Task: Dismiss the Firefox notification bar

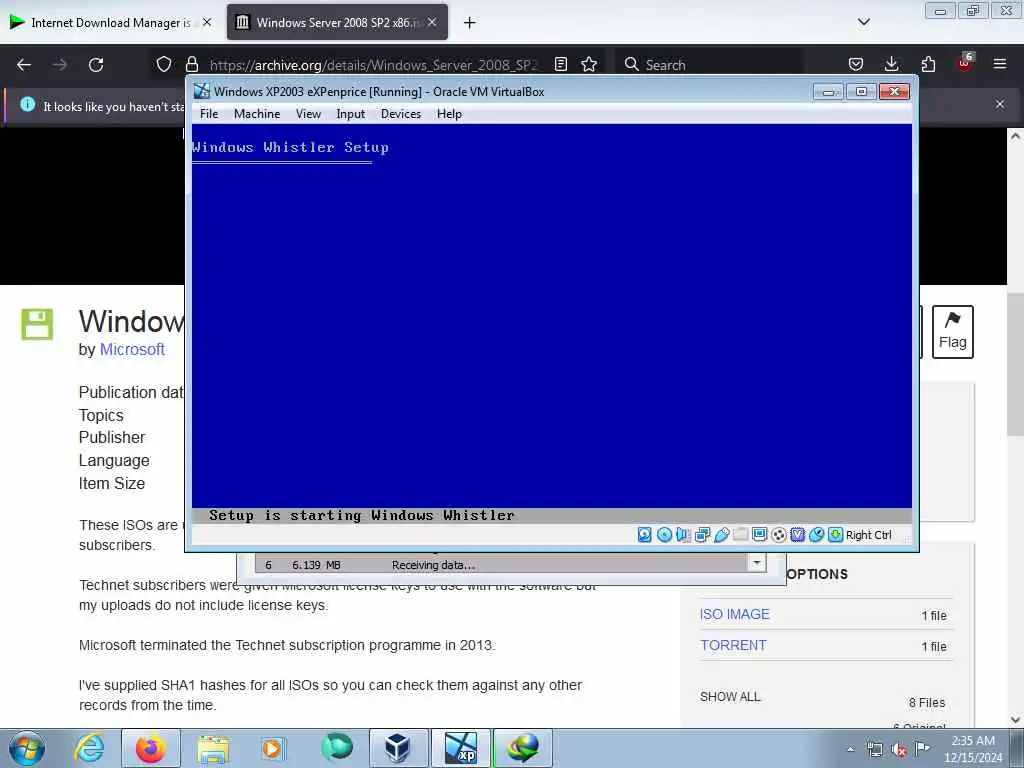Action: [1000, 104]
